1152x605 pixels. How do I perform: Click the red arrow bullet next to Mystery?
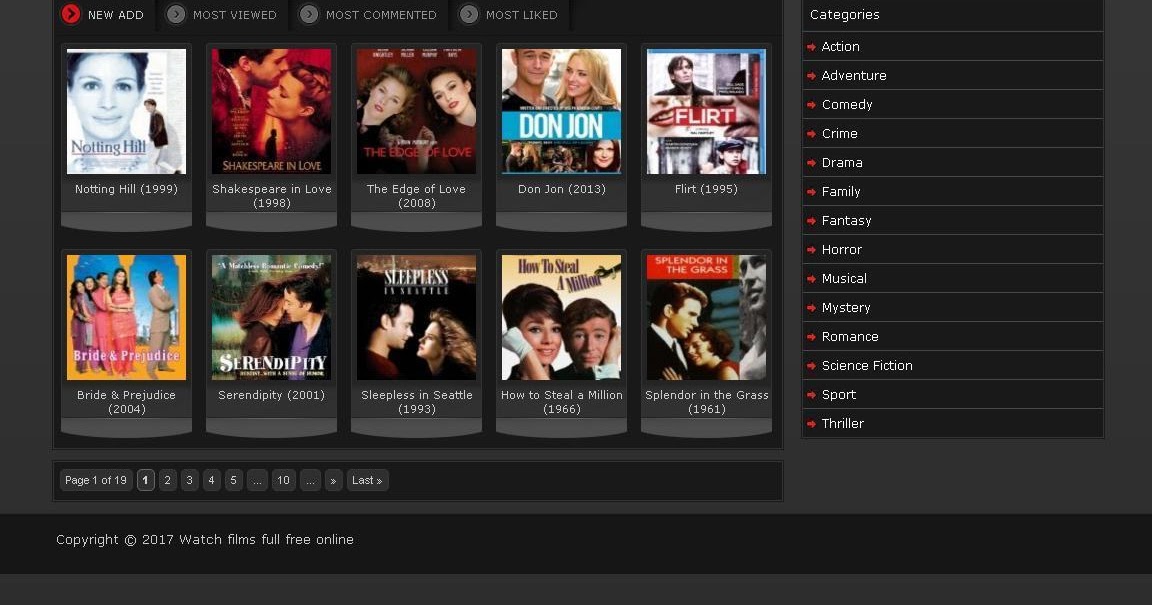(811, 308)
